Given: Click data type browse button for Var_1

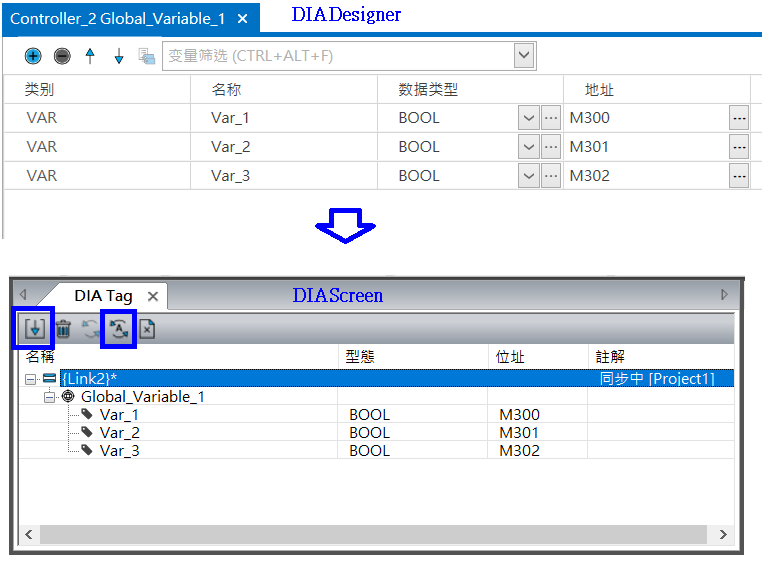Looking at the screenshot, I should pos(551,118).
